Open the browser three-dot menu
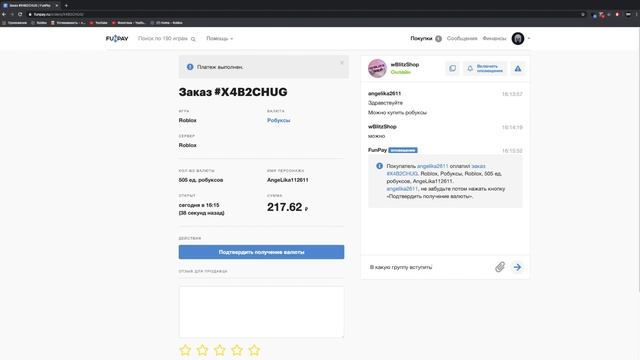 point(636,14)
